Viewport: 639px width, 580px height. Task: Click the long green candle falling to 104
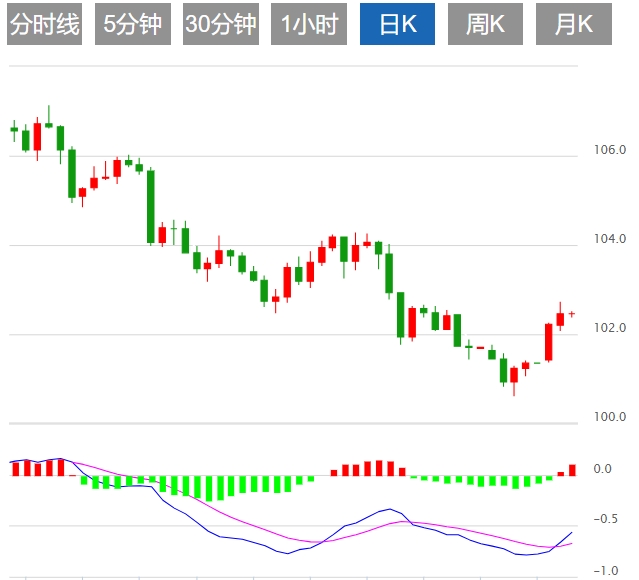[x=151, y=206]
